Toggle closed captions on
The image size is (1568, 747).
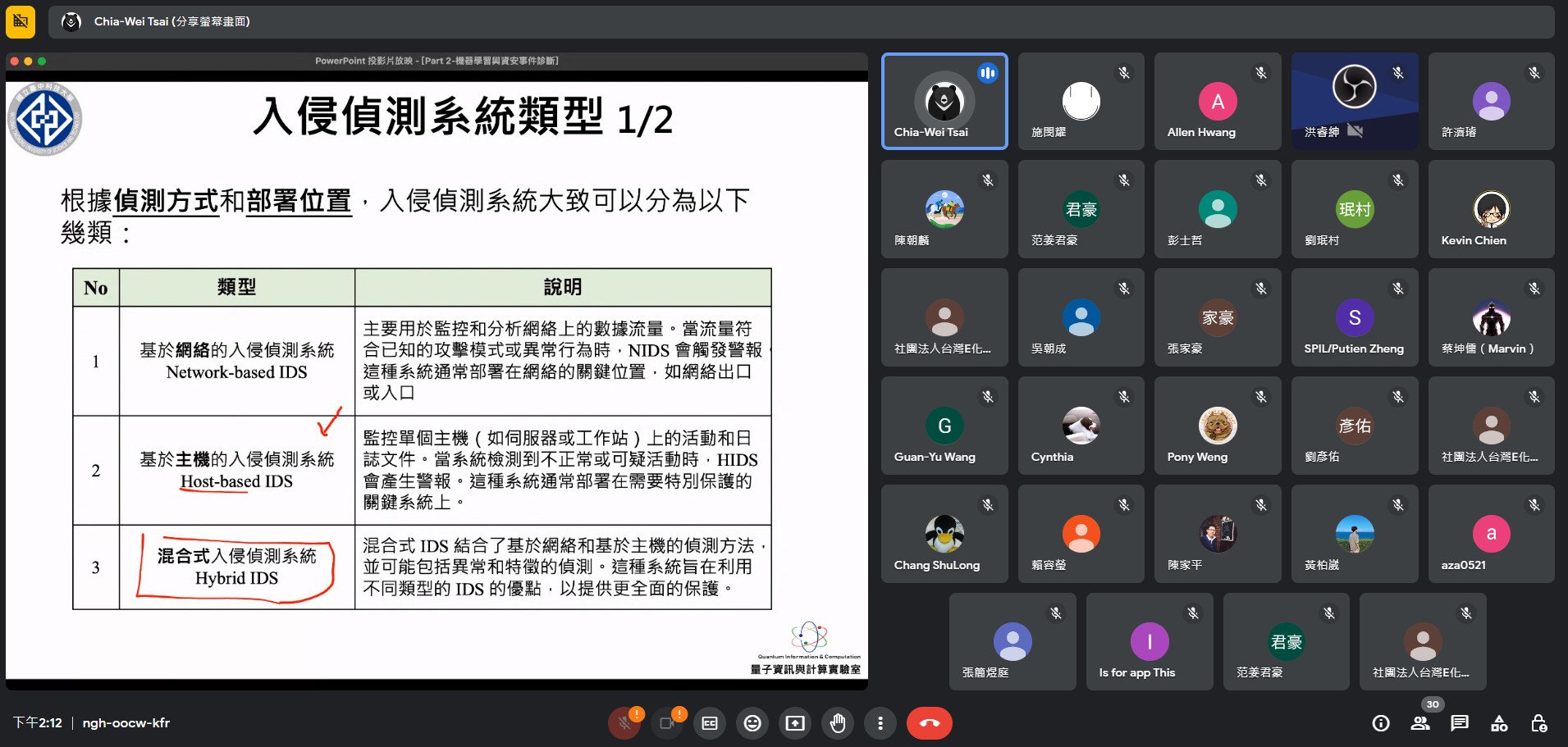[710, 723]
